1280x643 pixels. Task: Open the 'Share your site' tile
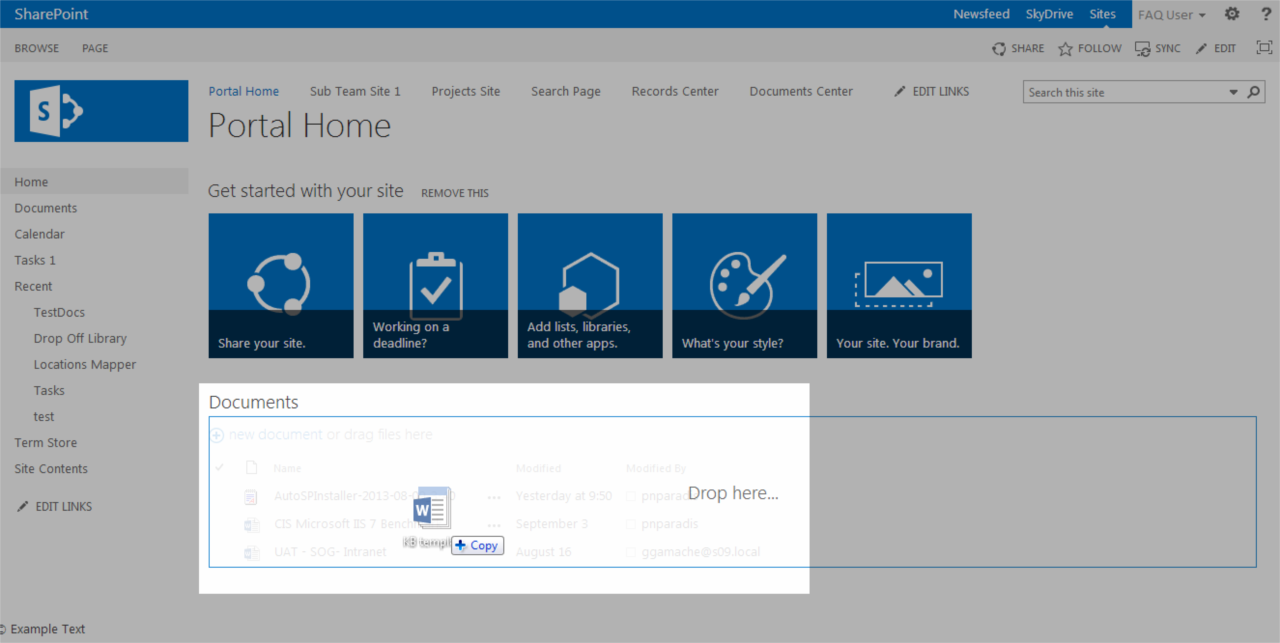[281, 285]
